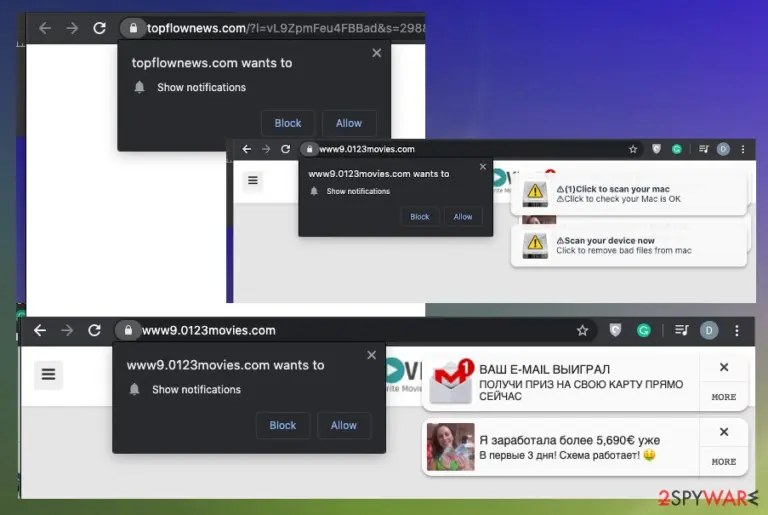768x515 pixels.
Task: Bookmark page with star in middle window
Action: coord(633,149)
